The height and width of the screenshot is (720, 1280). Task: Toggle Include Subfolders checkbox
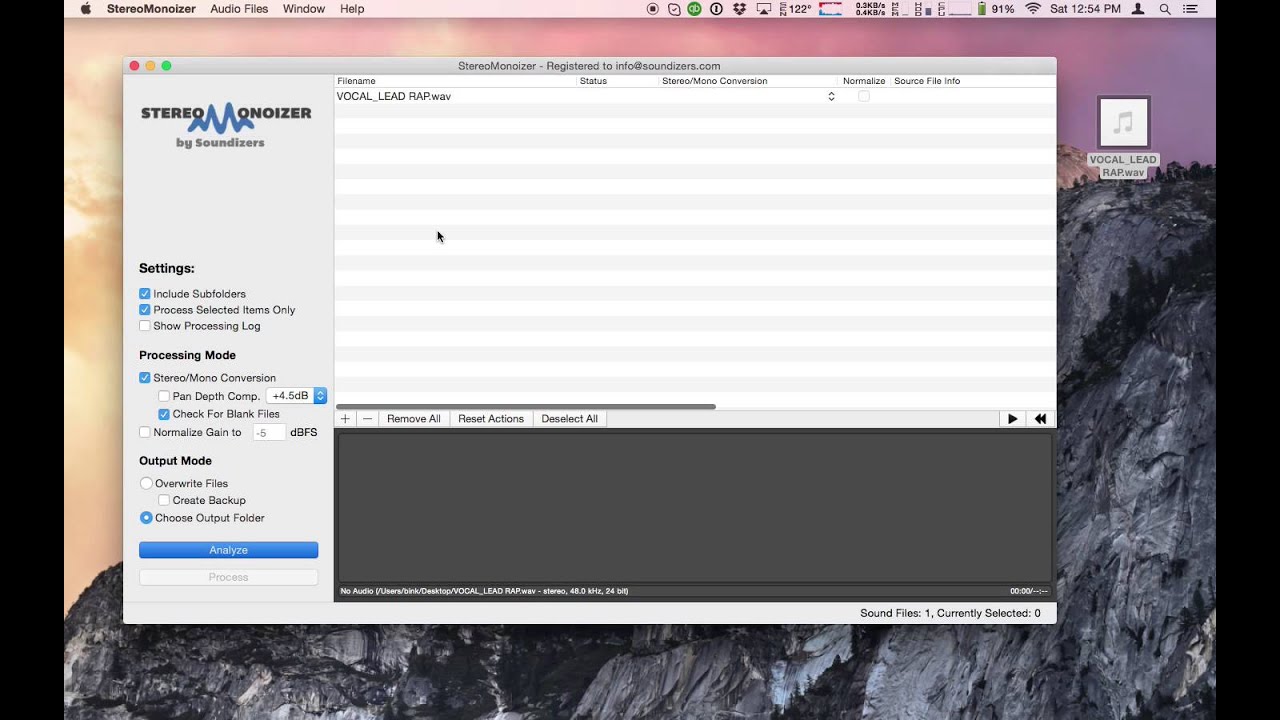145,294
